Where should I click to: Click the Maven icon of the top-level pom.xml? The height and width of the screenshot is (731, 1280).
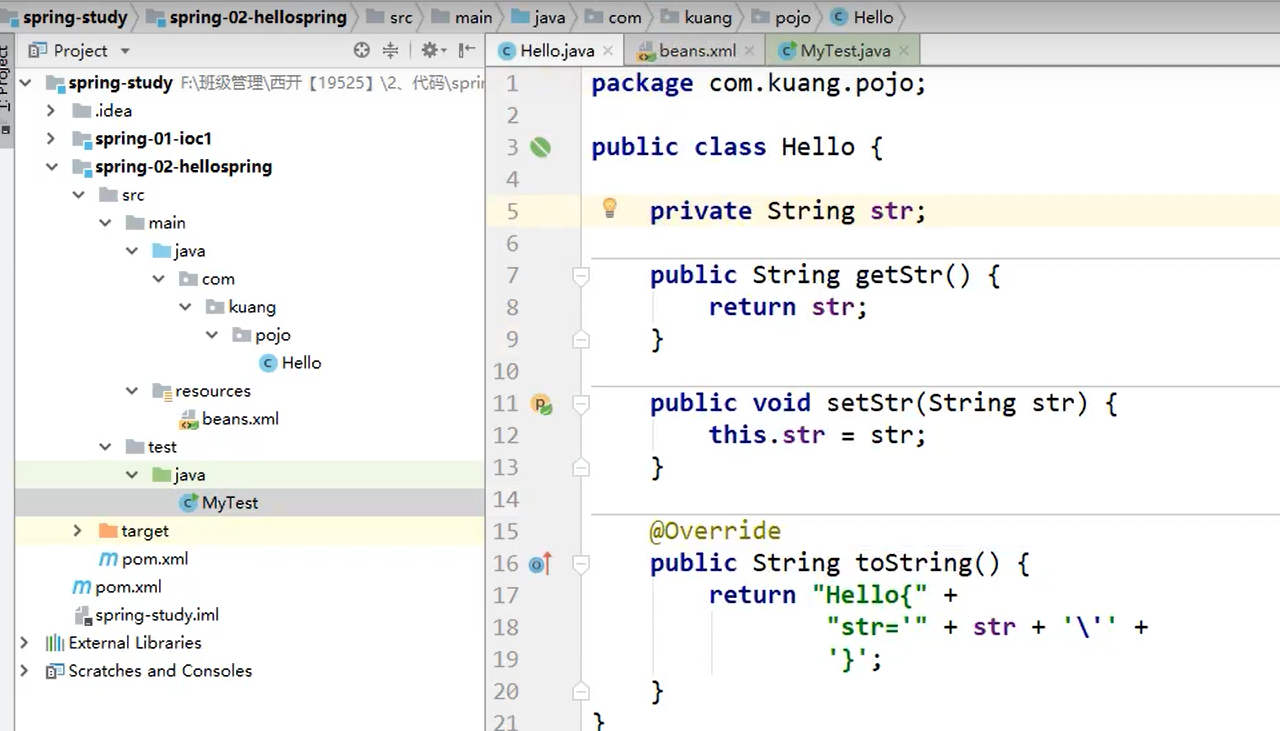[81, 587]
